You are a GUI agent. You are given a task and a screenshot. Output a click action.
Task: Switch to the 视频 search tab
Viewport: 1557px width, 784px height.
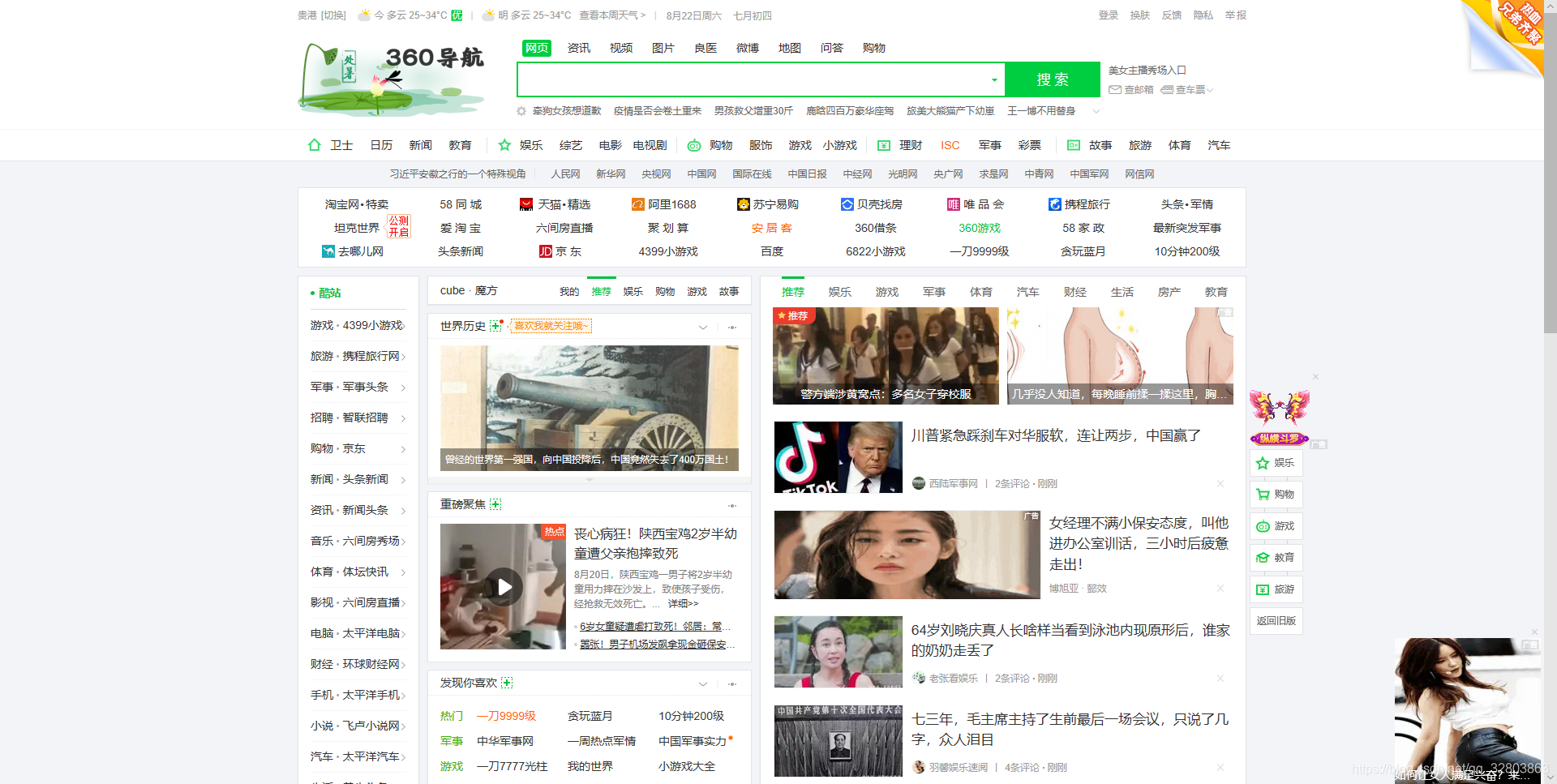pyautogui.click(x=620, y=48)
